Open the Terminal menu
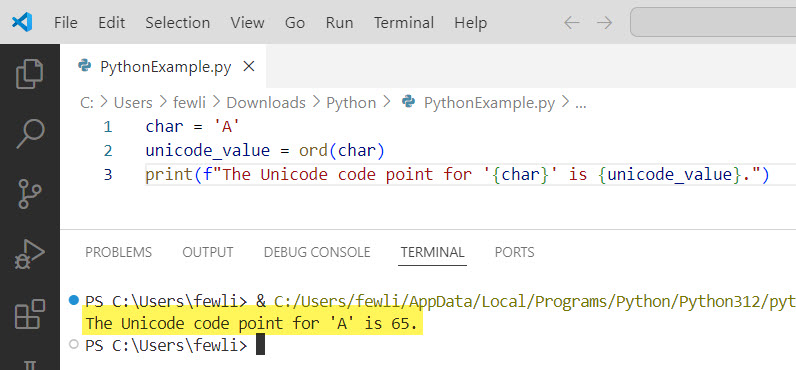796x370 pixels. tap(404, 23)
